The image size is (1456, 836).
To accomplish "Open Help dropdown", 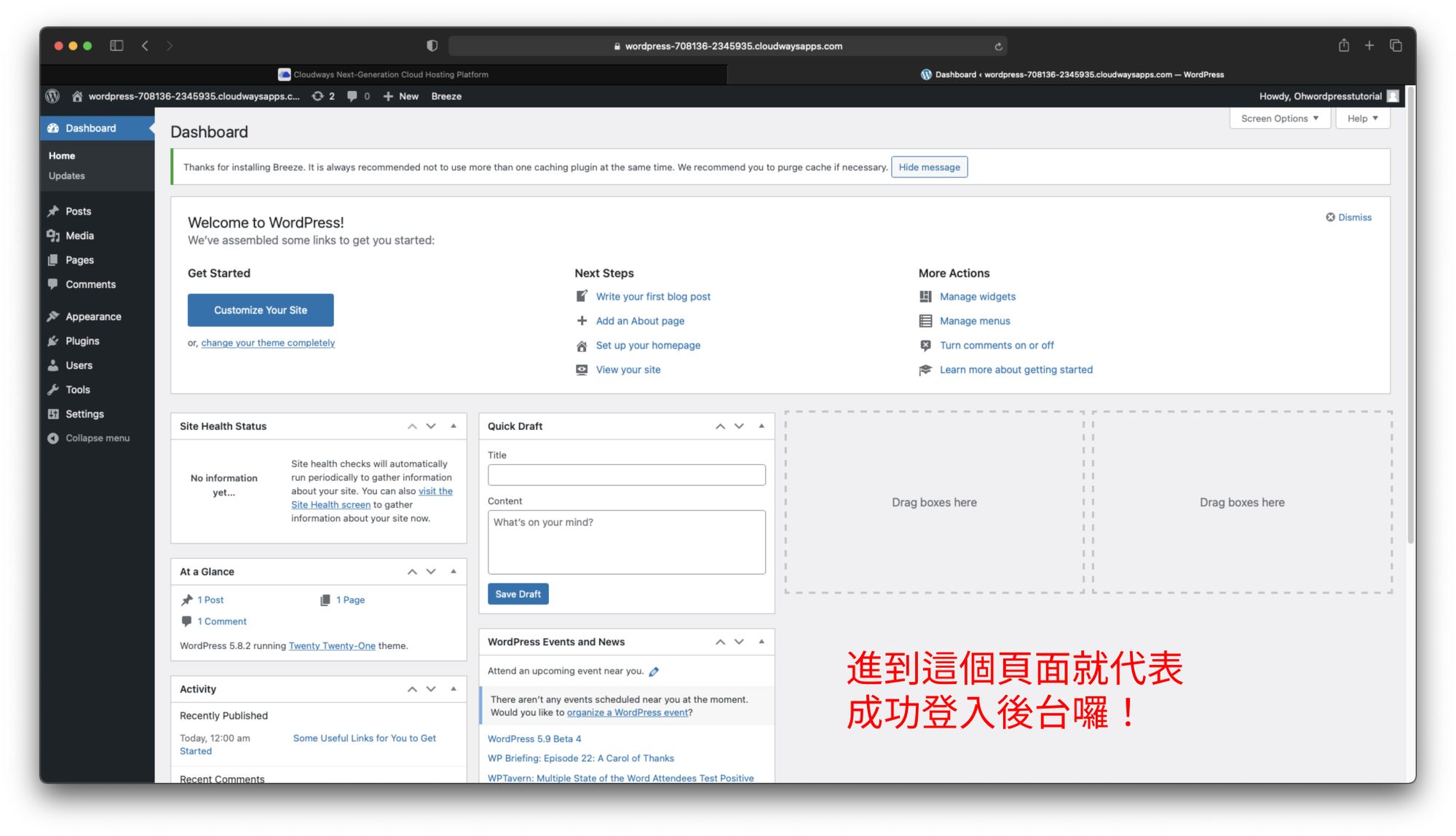I will pos(1363,119).
